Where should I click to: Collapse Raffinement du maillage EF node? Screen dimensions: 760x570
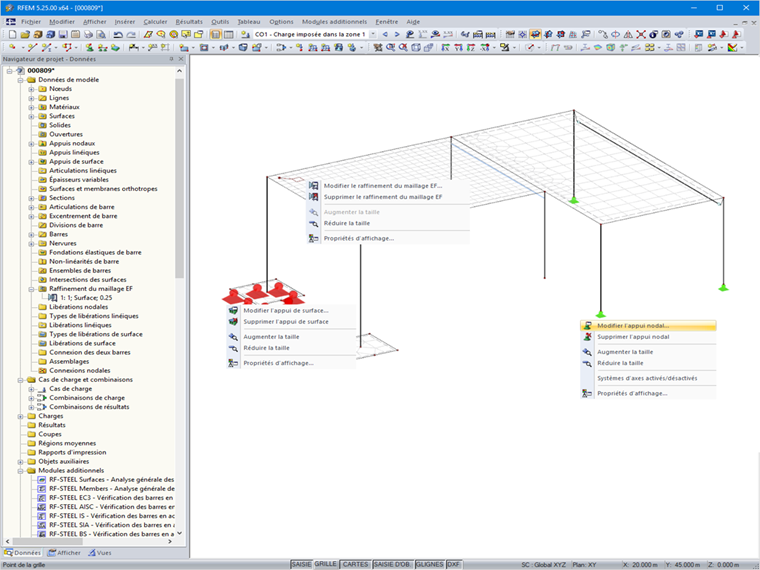(x=31, y=289)
